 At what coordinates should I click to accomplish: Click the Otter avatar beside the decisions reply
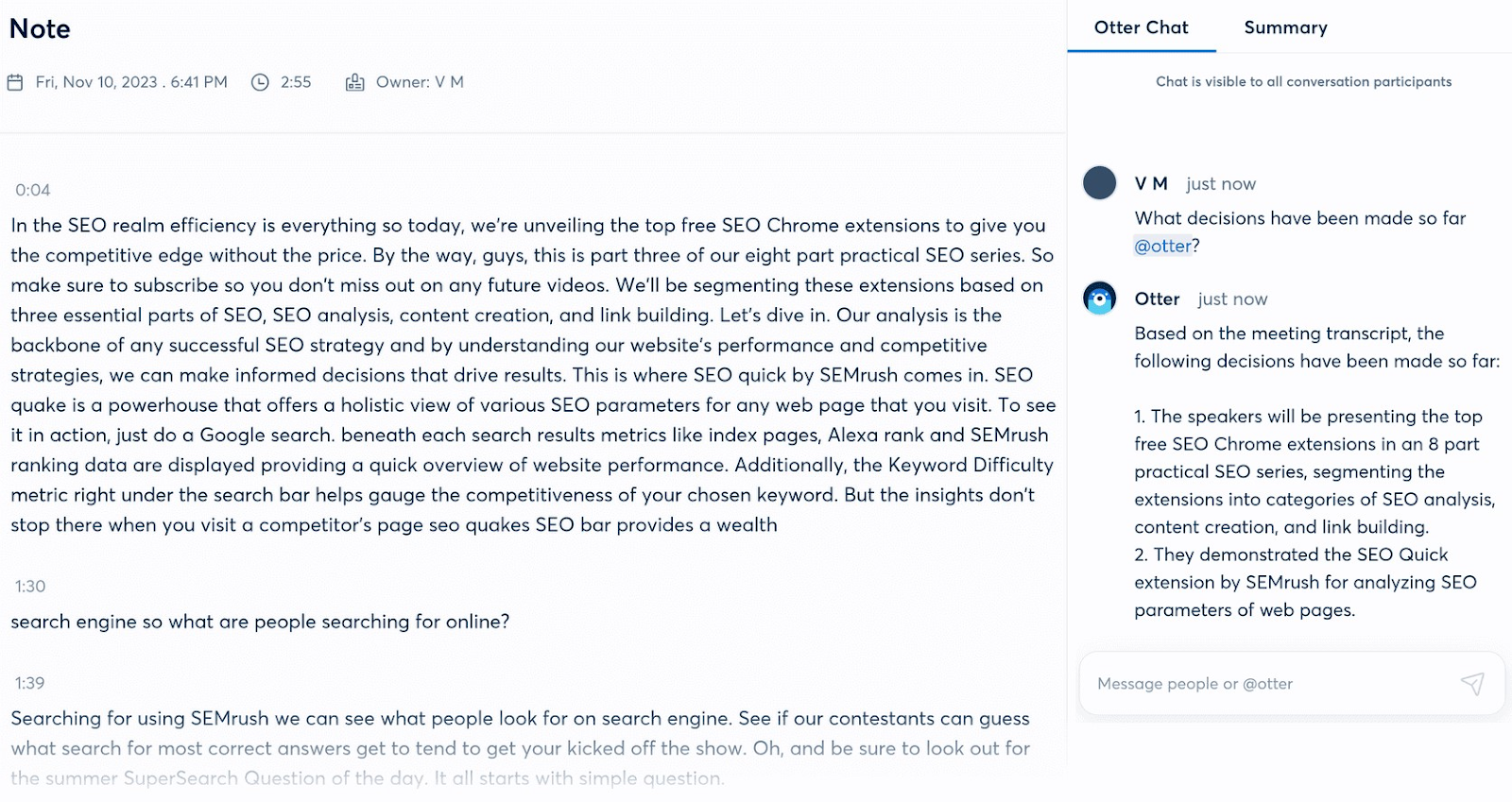point(1099,299)
